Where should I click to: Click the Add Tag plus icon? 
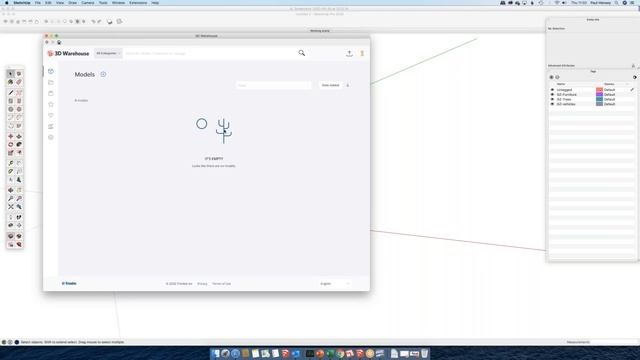pyautogui.click(x=551, y=77)
